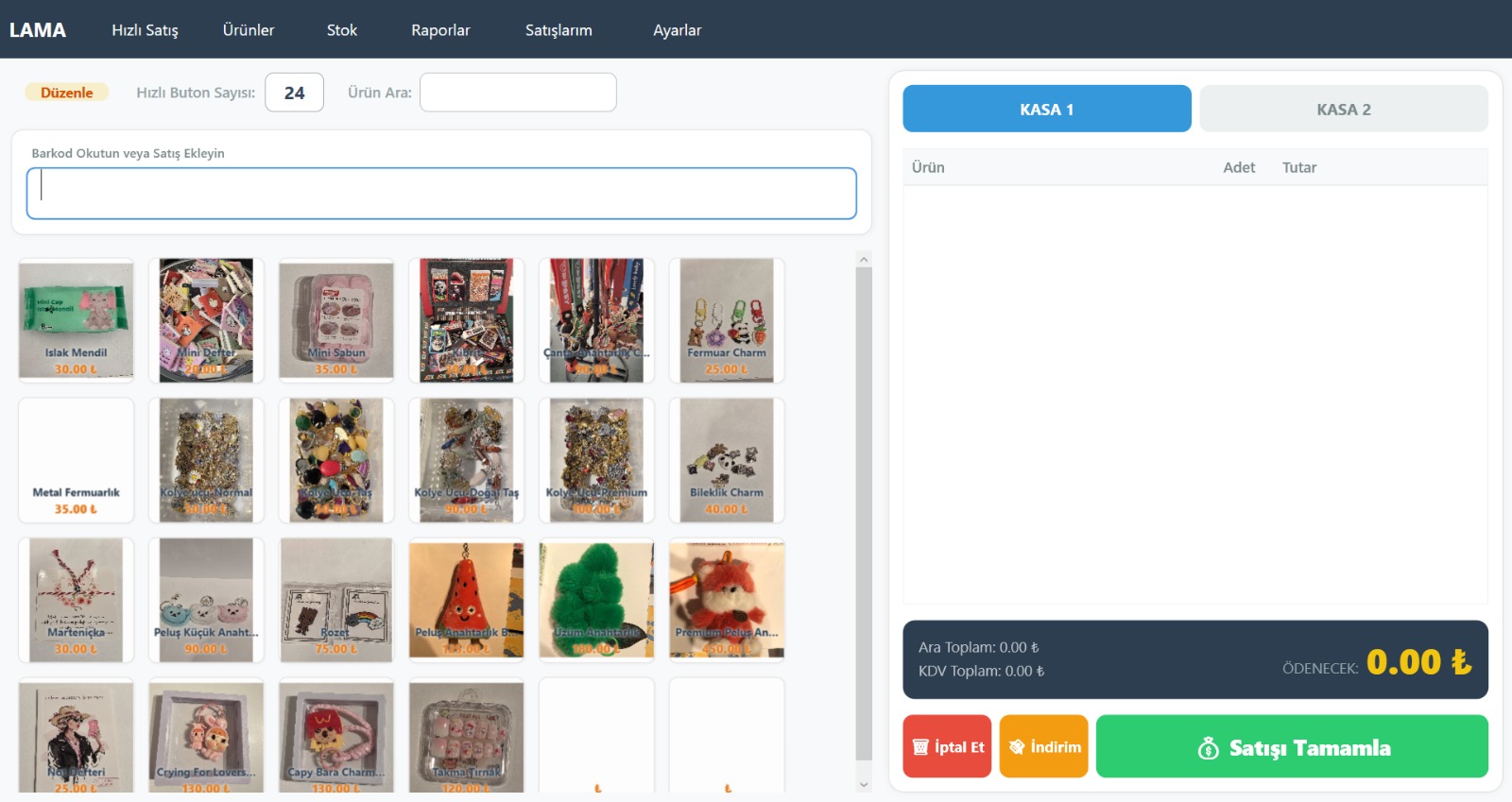Select the Martenička product tile
The width and height of the screenshot is (1512, 802).
[x=76, y=600]
